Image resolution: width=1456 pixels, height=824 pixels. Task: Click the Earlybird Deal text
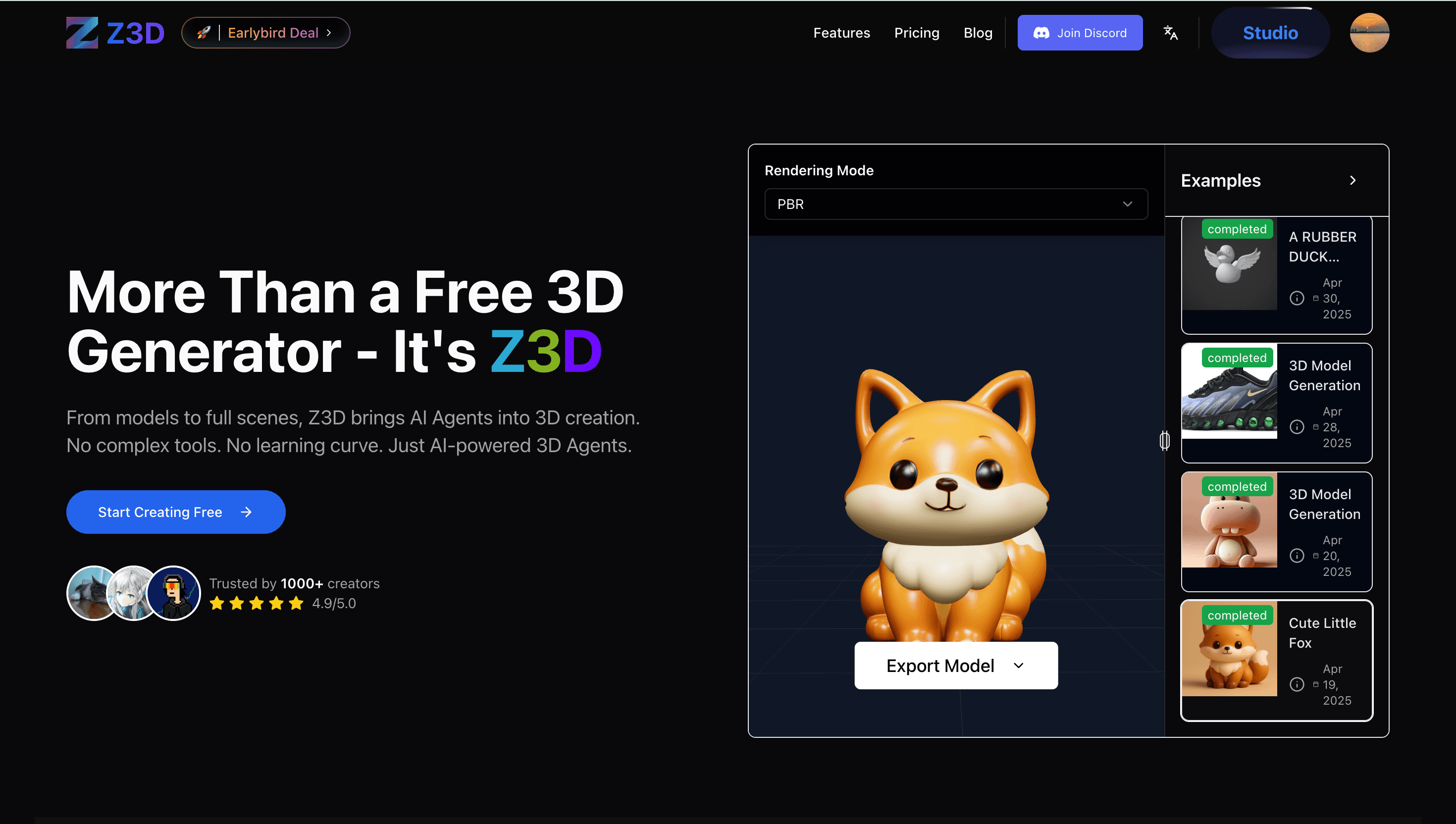coord(273,33)
